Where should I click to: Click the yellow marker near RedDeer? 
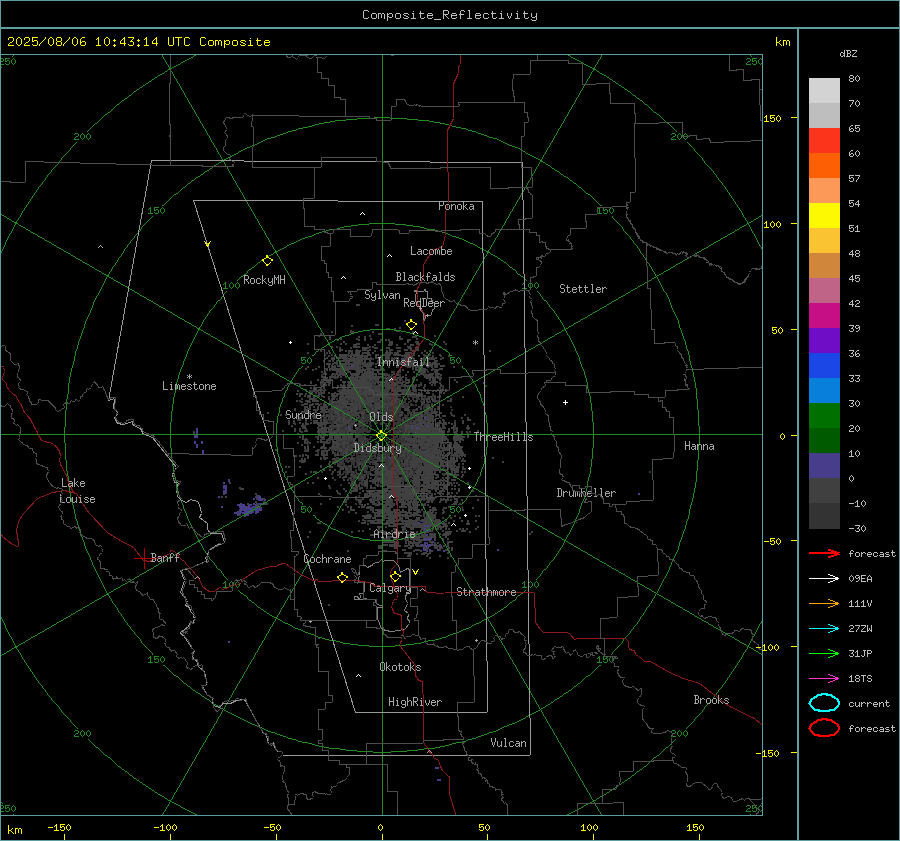pos(411,325)
